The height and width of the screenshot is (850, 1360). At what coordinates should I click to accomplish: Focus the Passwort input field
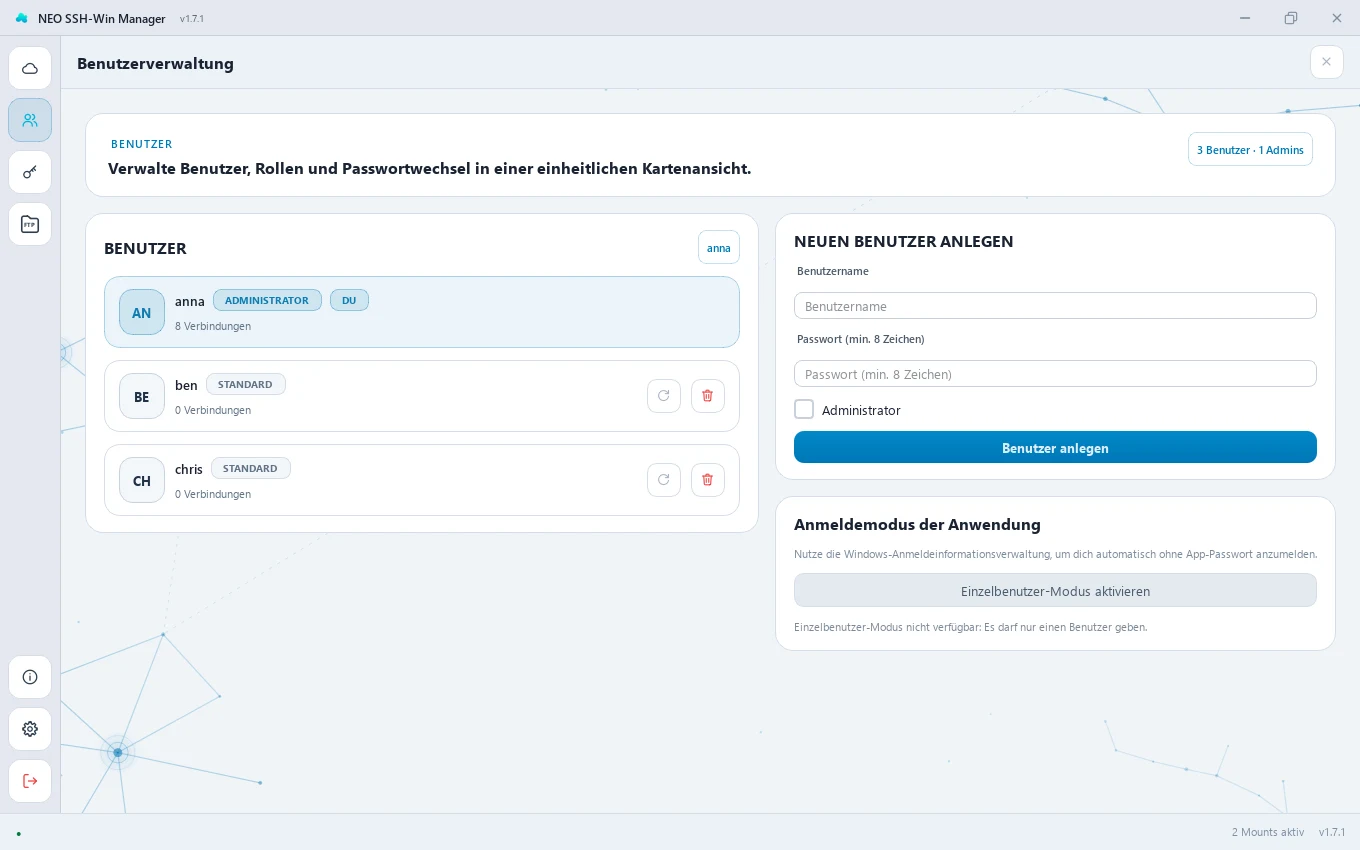point(1055,373)
